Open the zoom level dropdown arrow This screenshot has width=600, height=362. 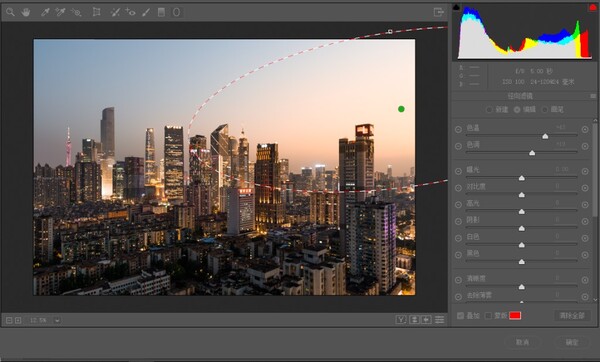(x=57, y=320)
